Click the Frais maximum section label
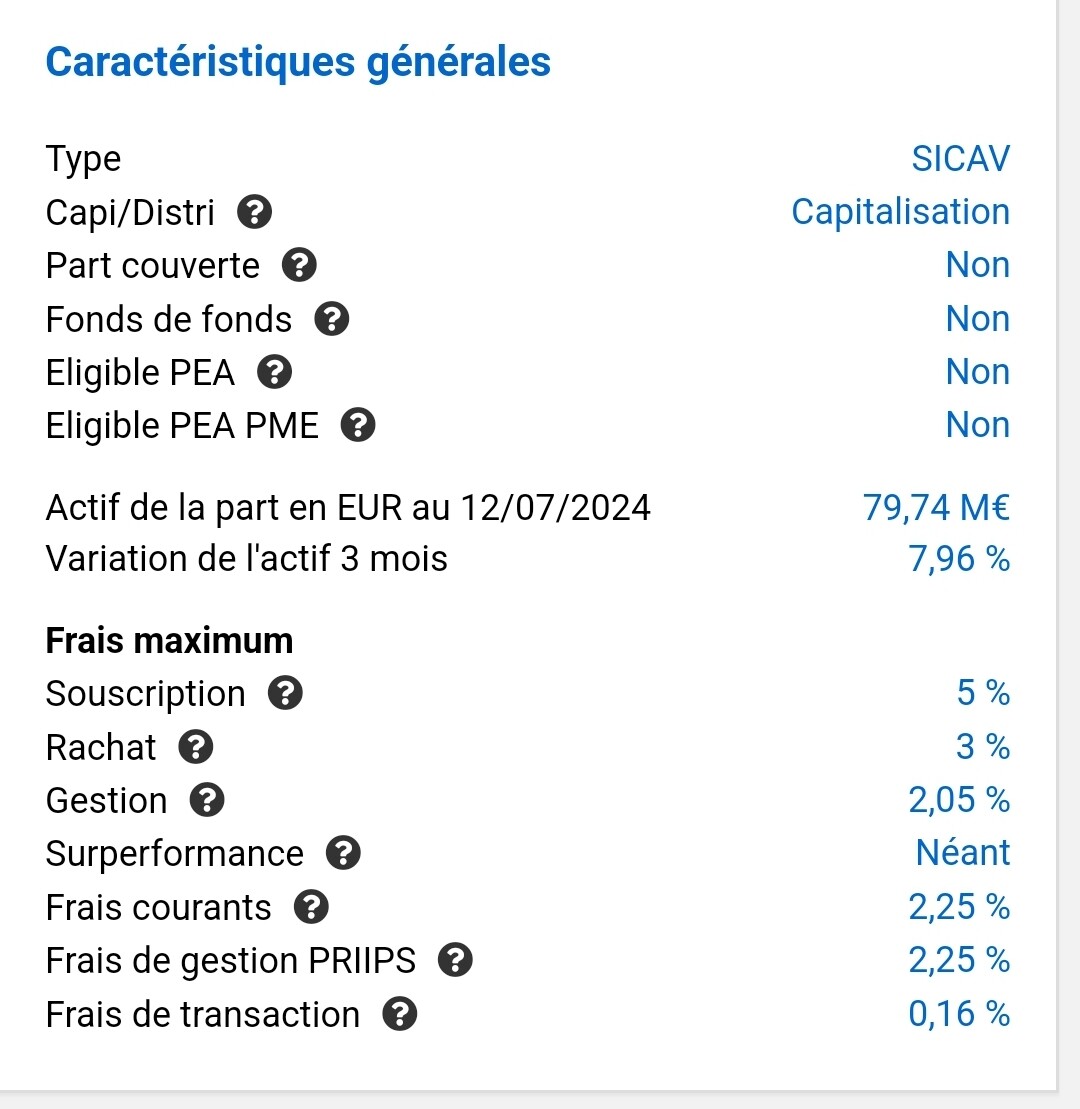This screenshot has height=1109, width=1080. coord(170,641)
